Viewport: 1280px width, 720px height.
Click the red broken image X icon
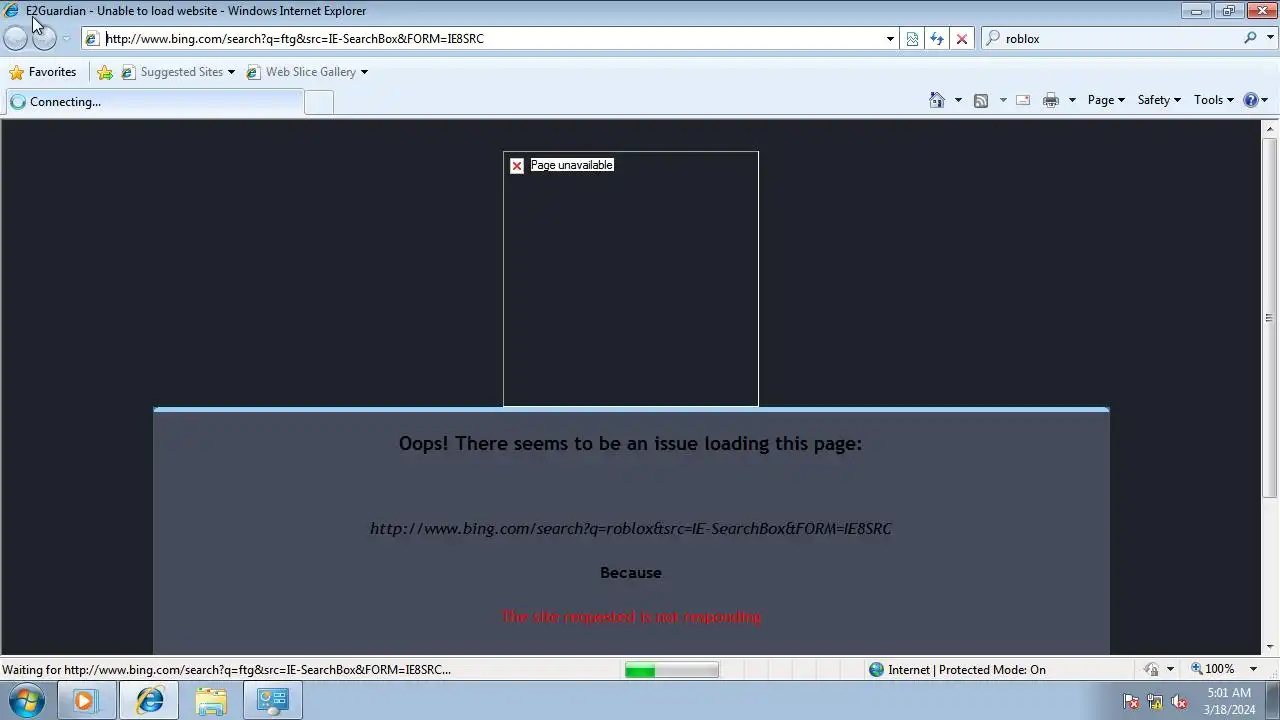[x=517, y=166]
